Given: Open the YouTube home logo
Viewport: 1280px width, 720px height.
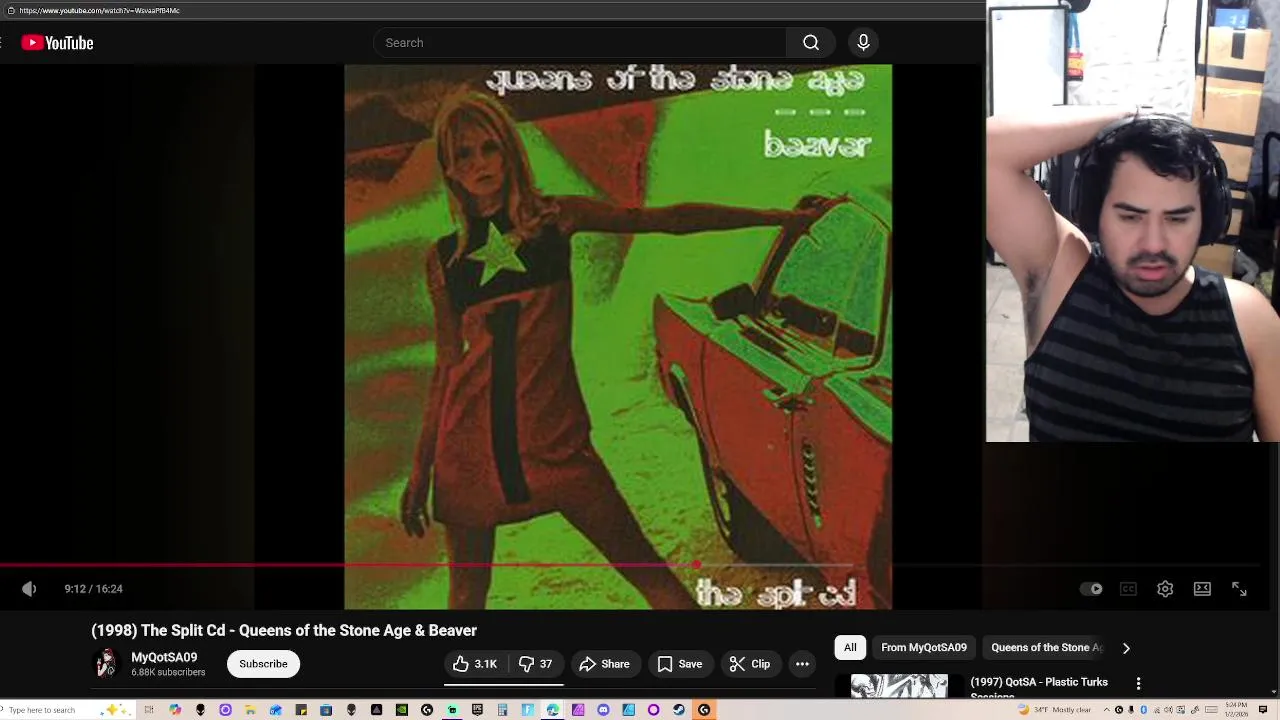Looking at the screenshot, I should click(57, 43).
